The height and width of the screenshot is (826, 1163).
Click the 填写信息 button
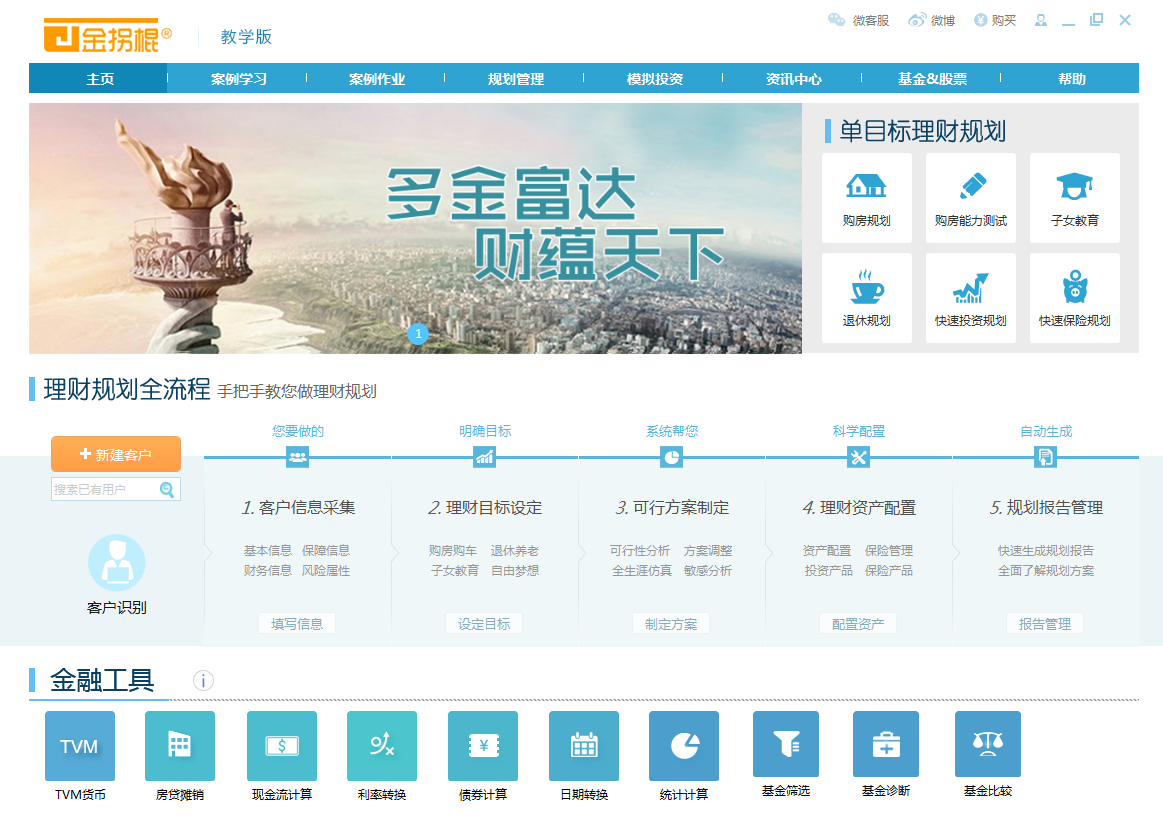297,624
